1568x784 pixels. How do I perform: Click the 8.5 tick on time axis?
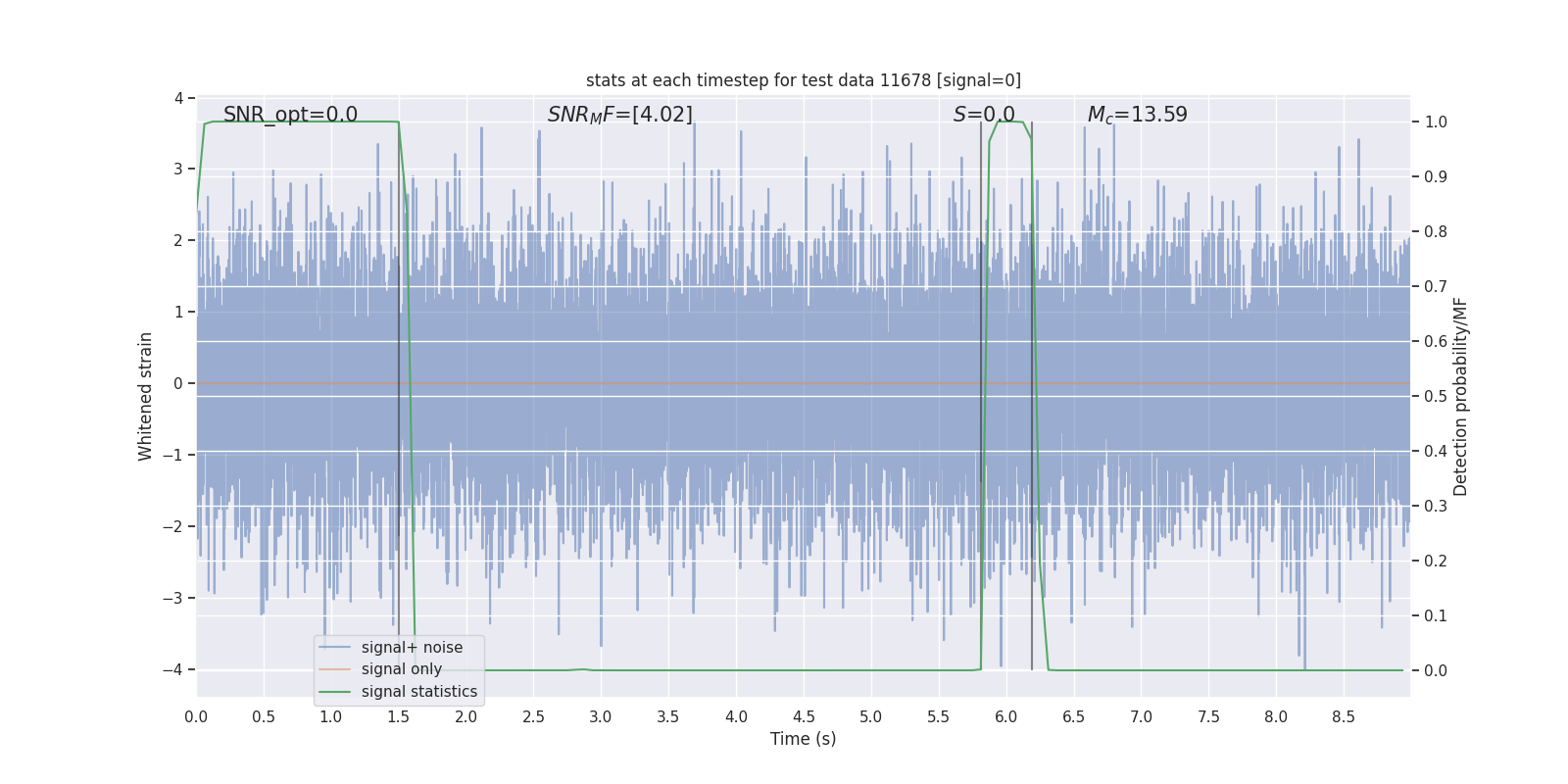(1344, 717)
